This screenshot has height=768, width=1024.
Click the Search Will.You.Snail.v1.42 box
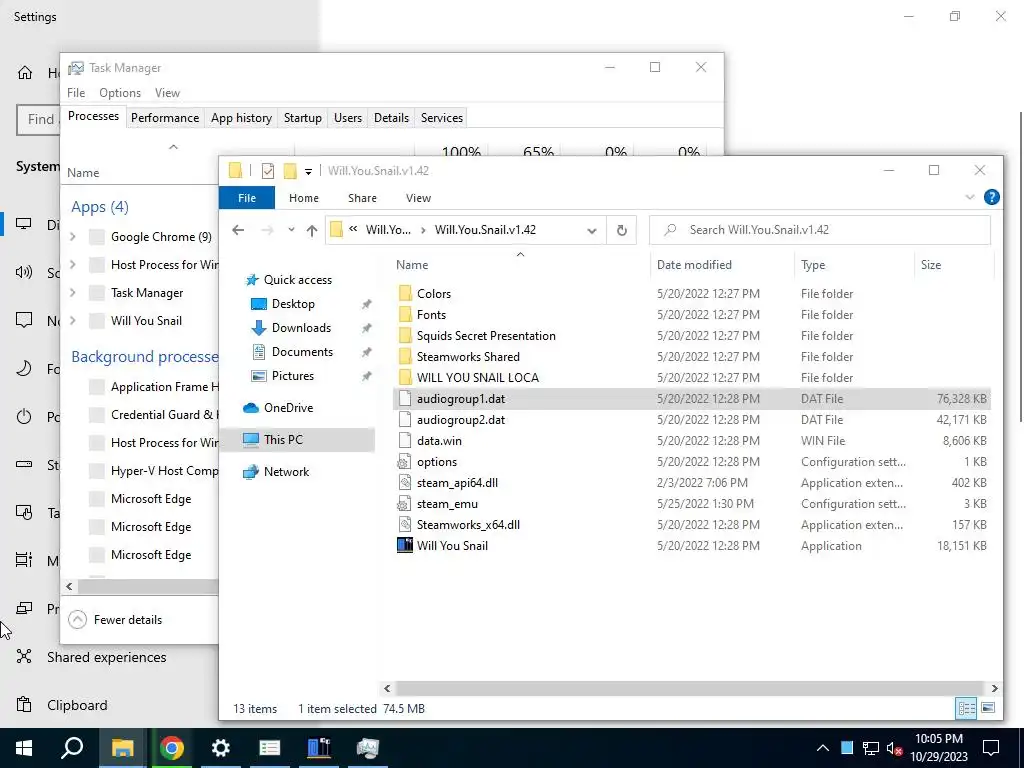[x=820, y=230]
